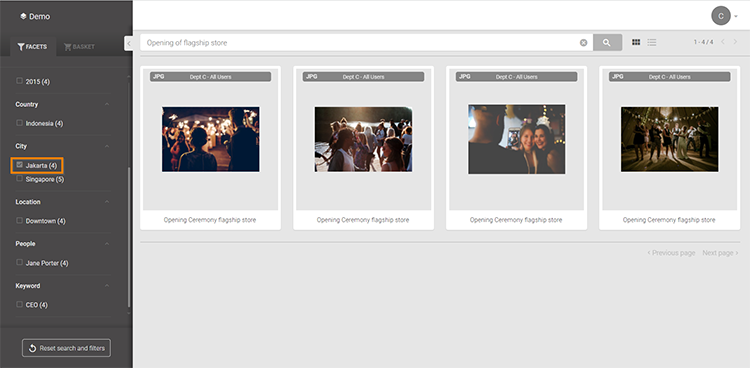This screenshot has width=750, height=368.
Task: Collapse the Country facet section
Action: click(107, 104)
